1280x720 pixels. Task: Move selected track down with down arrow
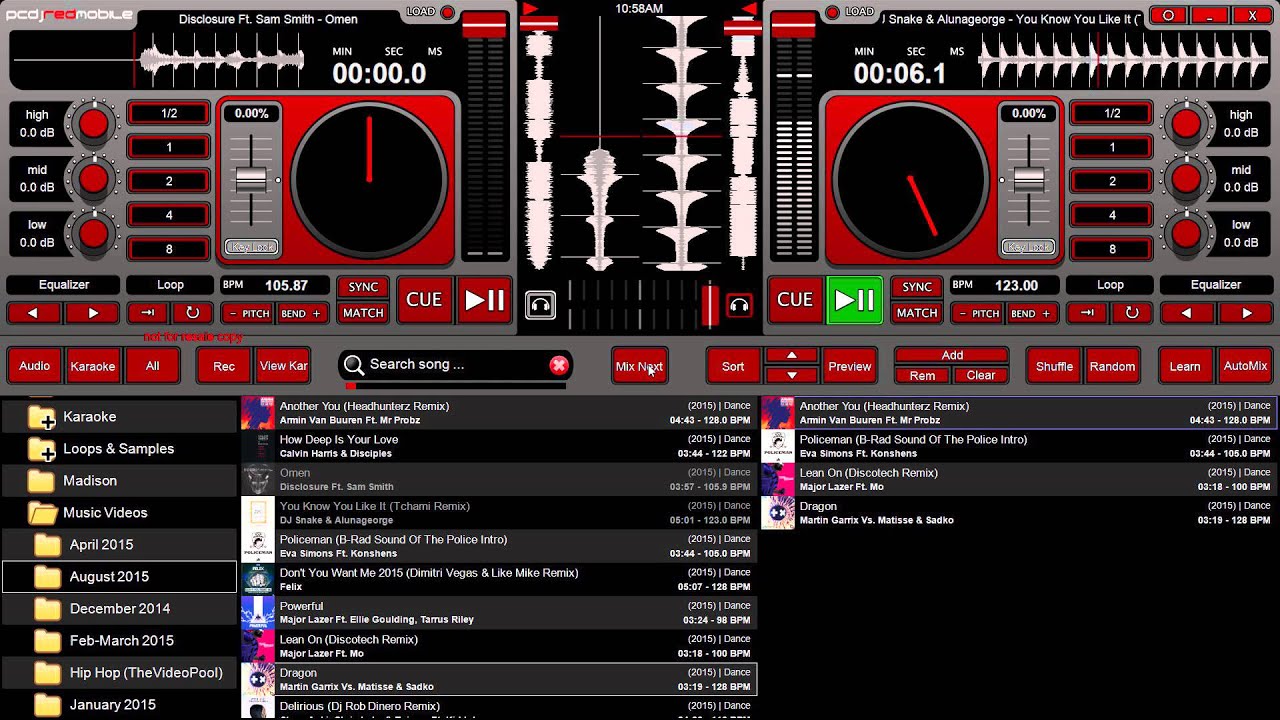point(791,375)
